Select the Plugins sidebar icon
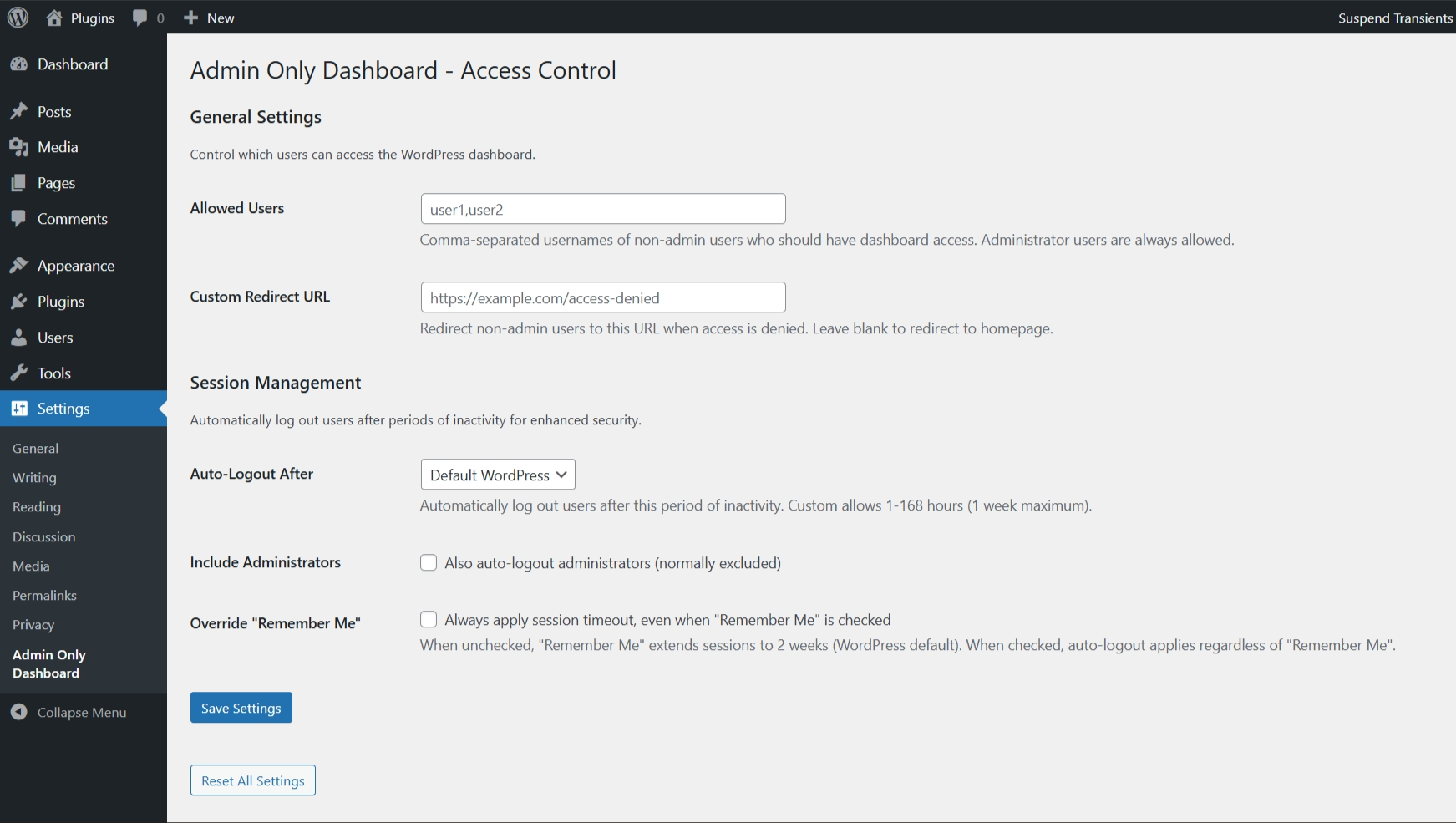 20,302
